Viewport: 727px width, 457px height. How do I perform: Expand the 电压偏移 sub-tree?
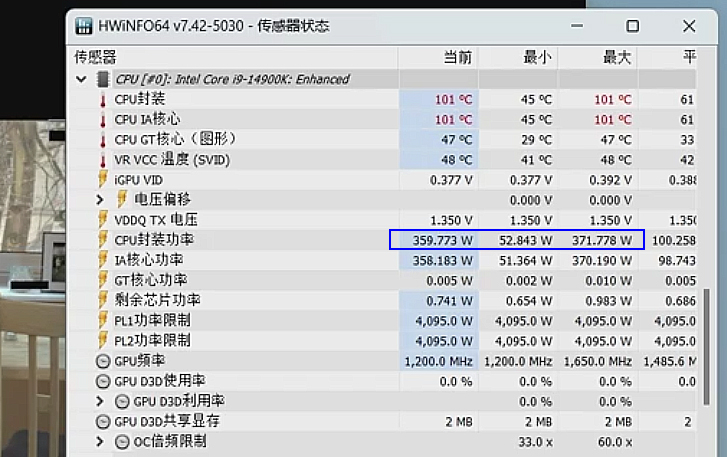coord(100,200)
